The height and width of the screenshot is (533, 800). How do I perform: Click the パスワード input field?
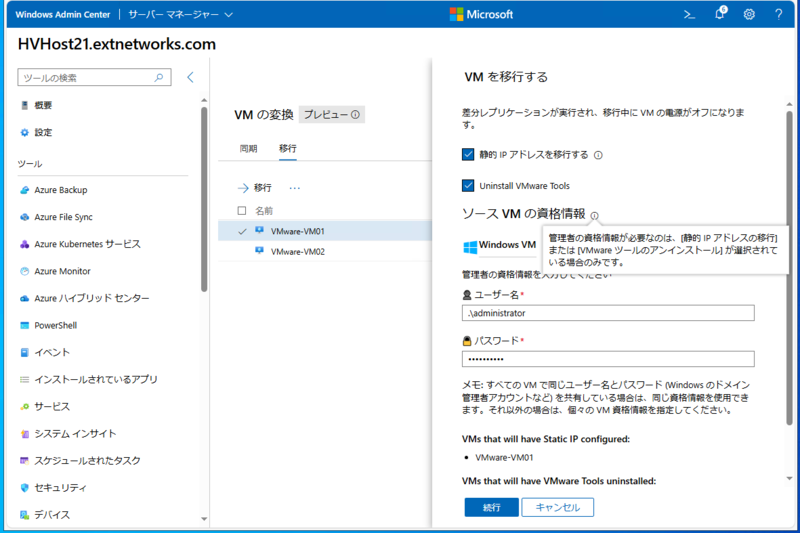608,359
